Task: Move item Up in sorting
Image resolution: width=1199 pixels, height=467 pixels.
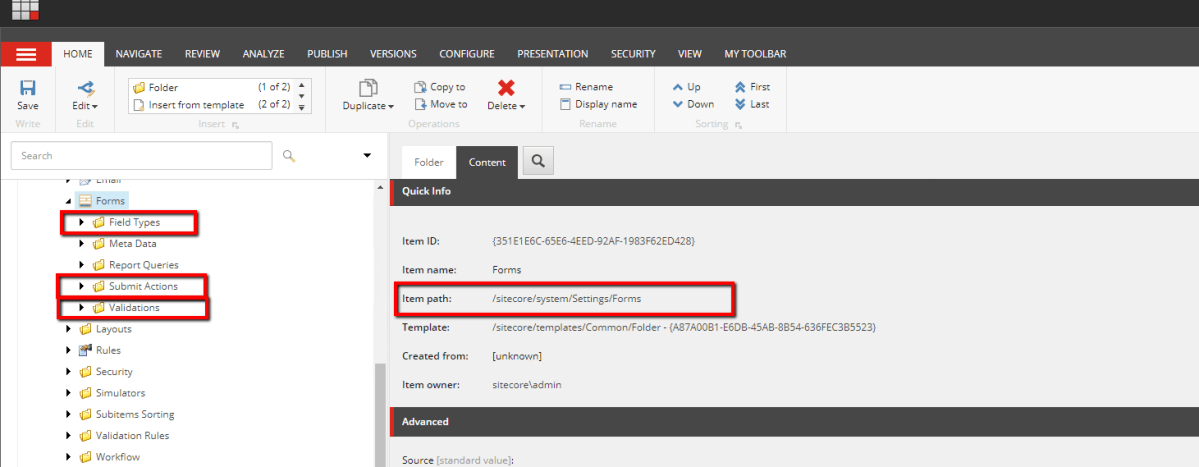Action: [x=678, y=87]
